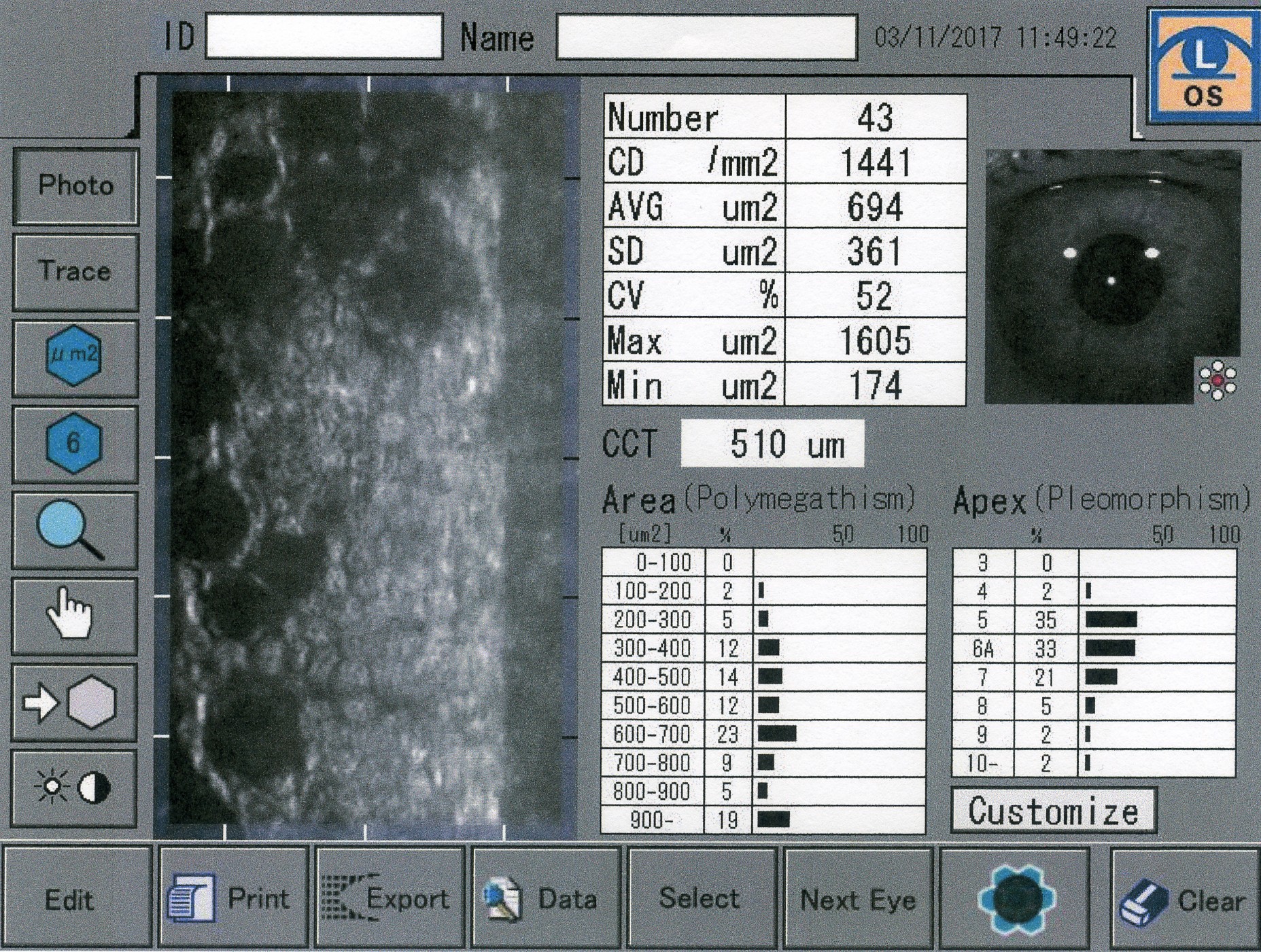Click the Select button

[700, 898]
